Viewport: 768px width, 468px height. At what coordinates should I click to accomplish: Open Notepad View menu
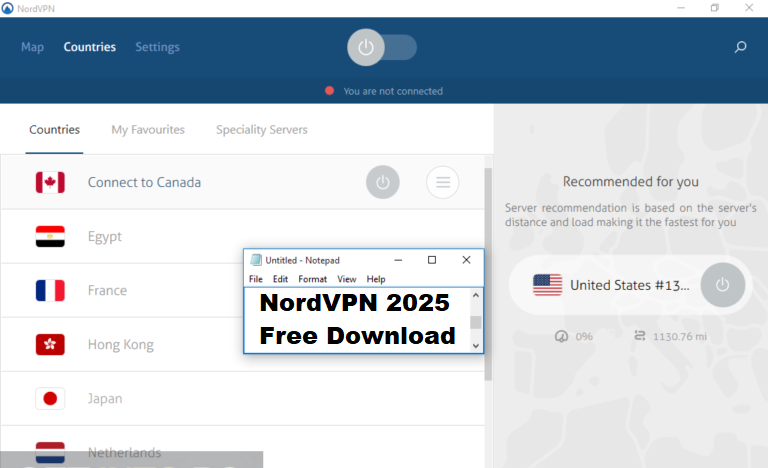point(346,279)
